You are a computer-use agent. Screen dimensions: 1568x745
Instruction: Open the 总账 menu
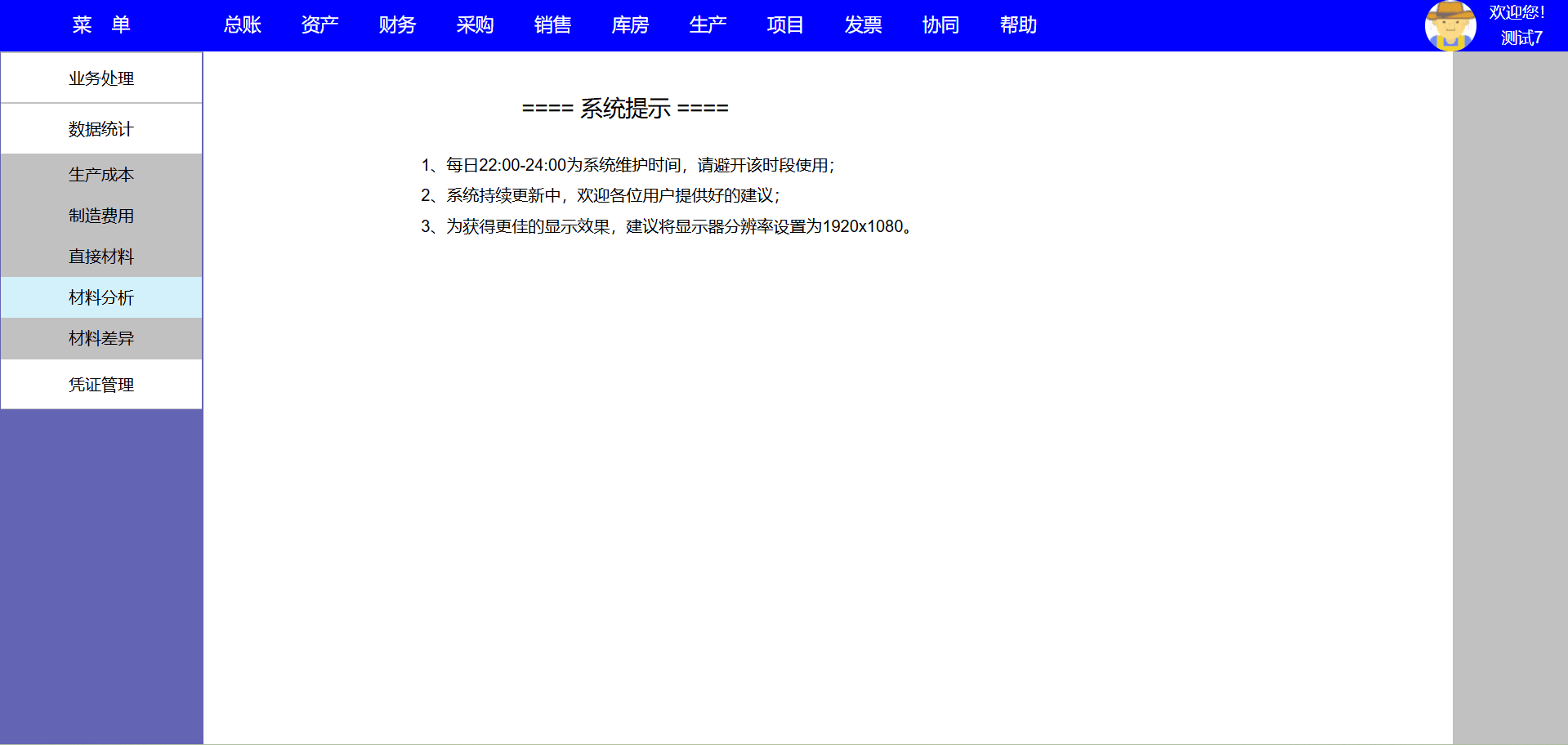243,25
